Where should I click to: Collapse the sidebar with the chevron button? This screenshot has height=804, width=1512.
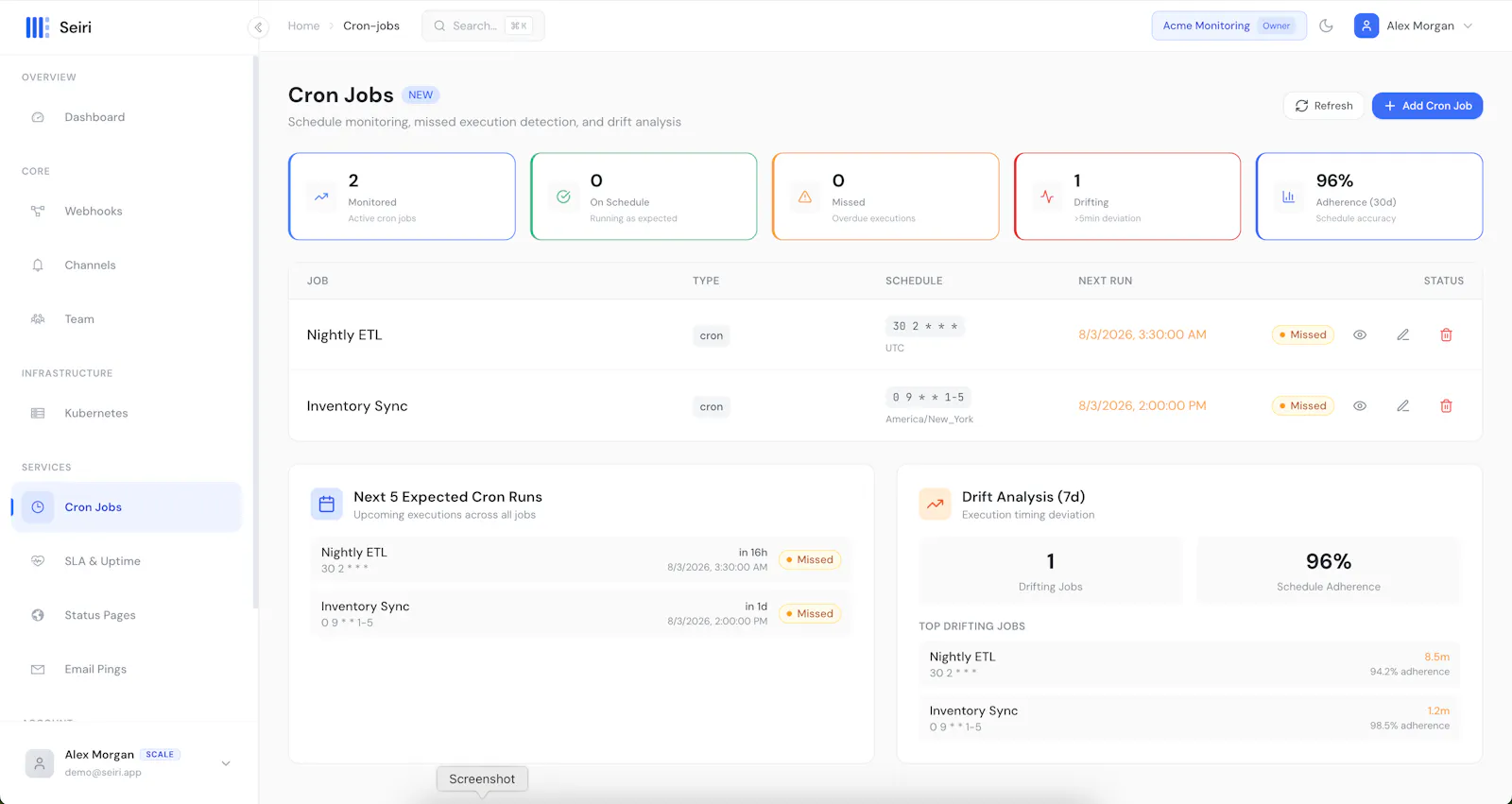point(258,27)
